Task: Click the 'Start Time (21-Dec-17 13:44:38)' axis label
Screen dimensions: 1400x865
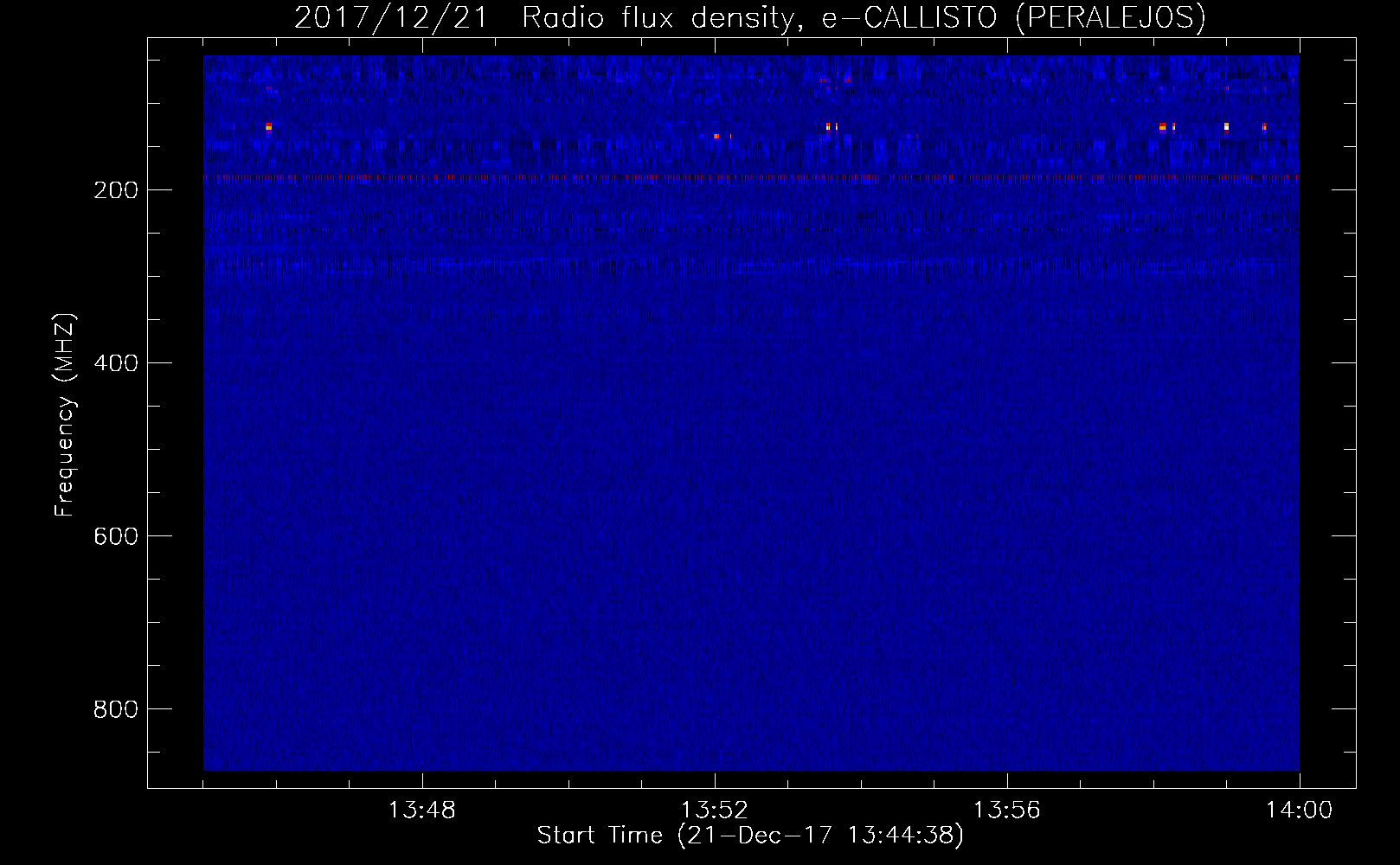Action: [750, 836]
